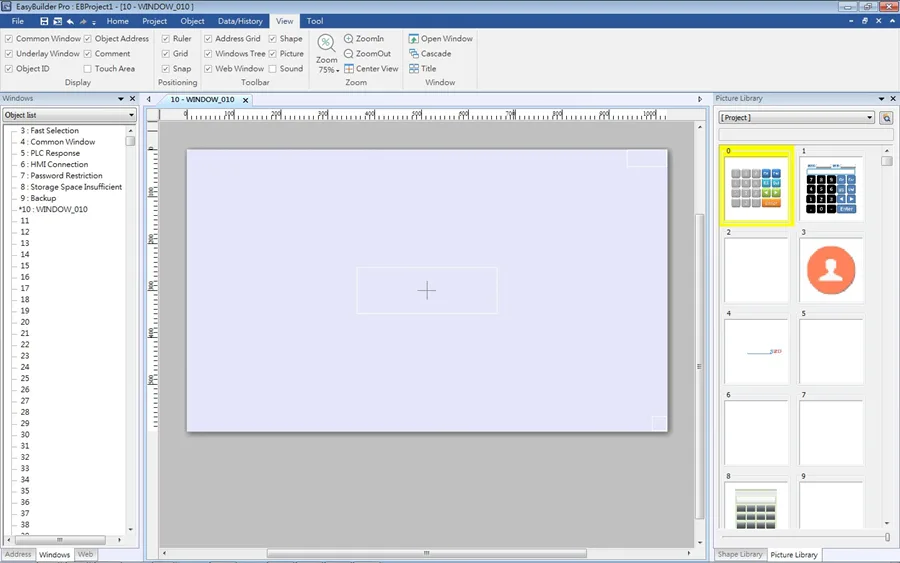Screen dimensions: 900x563
Task: Enable Sound toolbar checkbox
Action: (x=273, y=68)
